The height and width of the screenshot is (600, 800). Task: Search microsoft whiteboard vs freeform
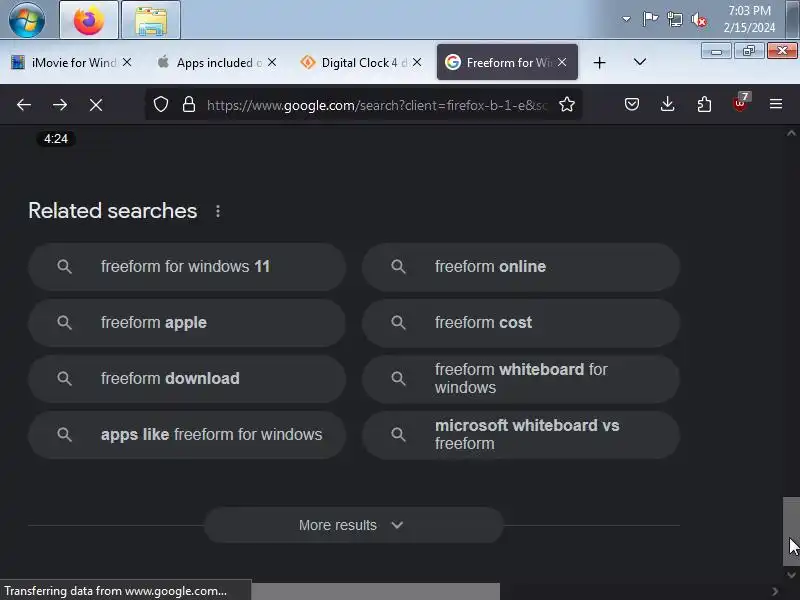[x=520, y=435]
